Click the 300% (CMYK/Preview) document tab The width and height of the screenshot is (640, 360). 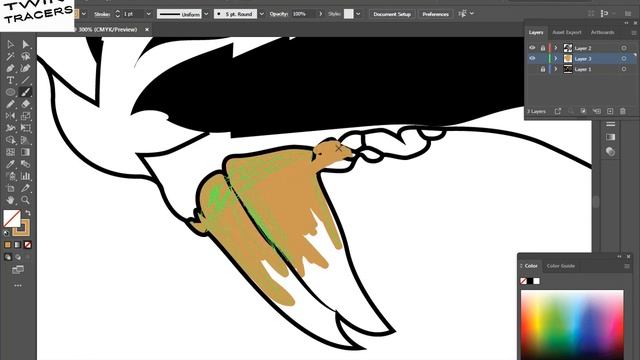[x=108, y=29]
